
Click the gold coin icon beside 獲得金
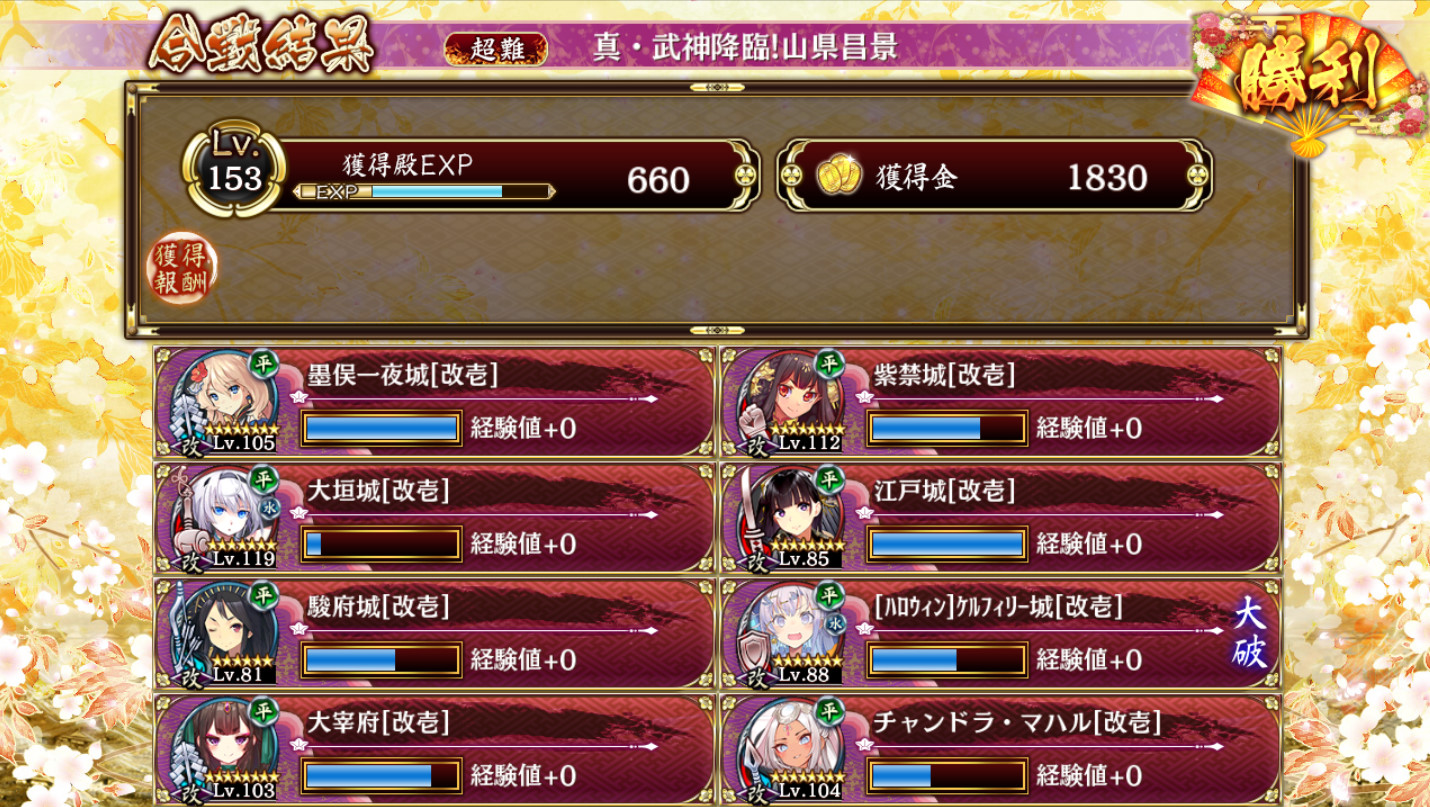click(x=837, y=177)
